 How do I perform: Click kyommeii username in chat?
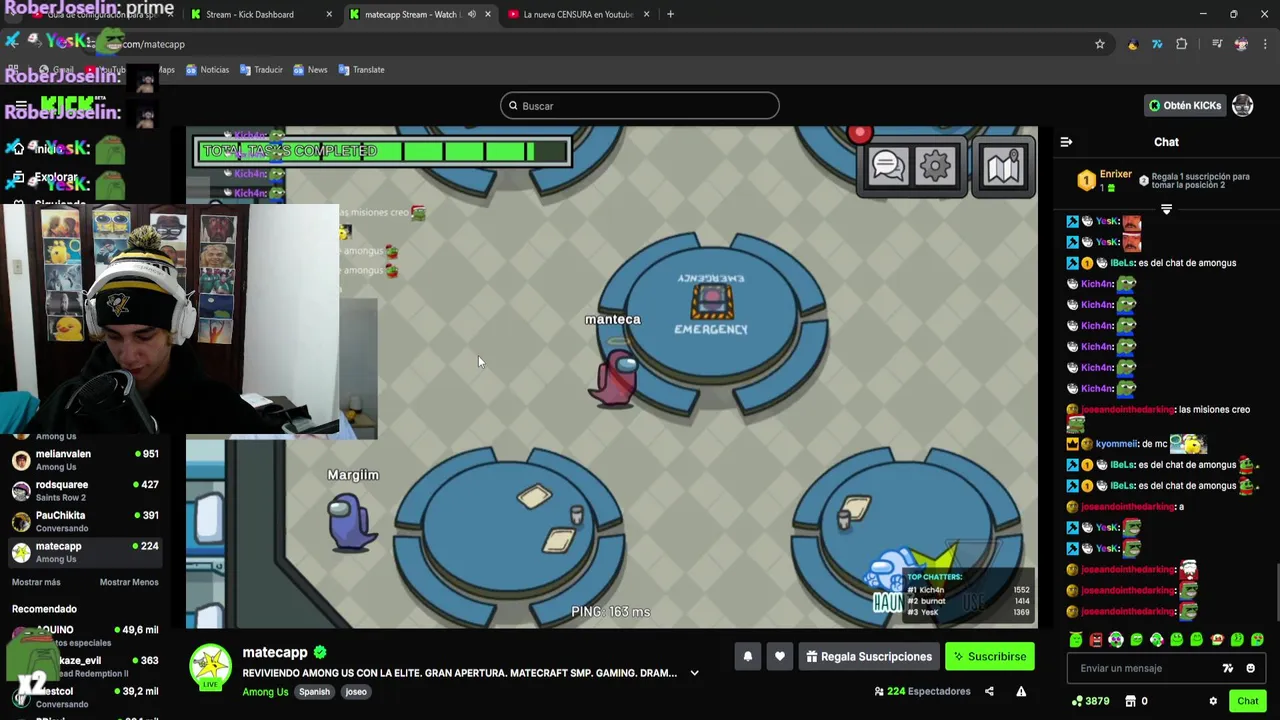coord(1116,444)
